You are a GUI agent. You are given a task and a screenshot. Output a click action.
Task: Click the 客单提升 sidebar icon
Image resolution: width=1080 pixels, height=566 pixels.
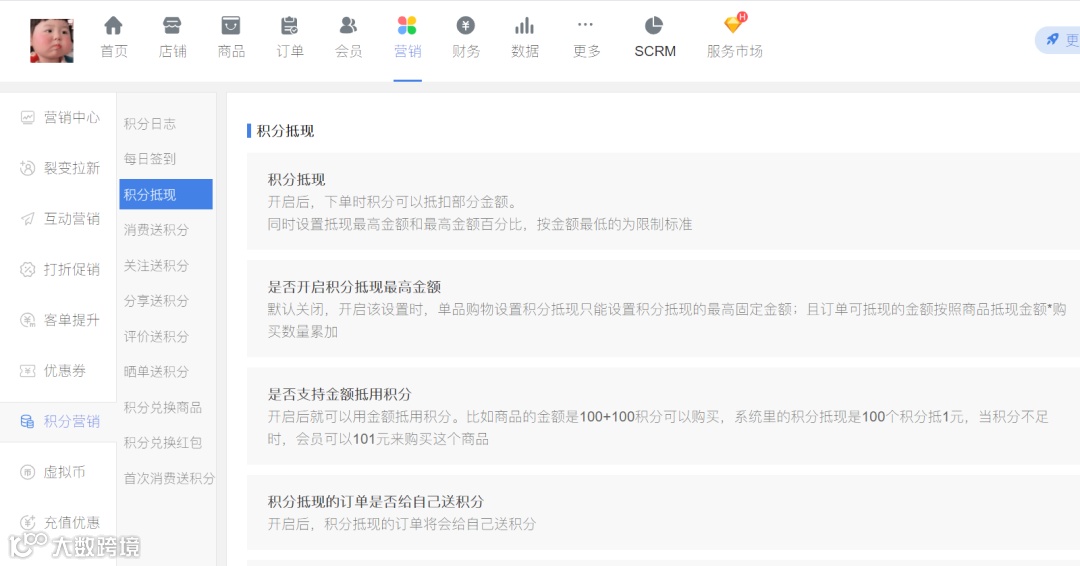tap(27, 320)
